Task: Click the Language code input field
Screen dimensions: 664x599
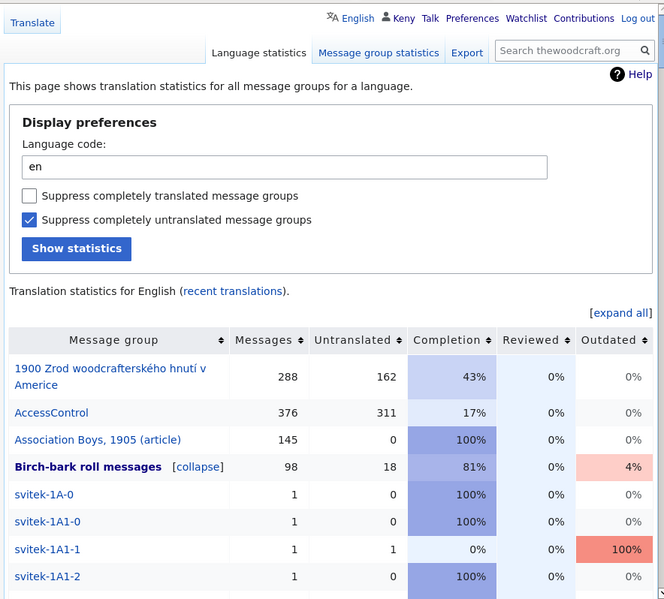Action: 285,167
